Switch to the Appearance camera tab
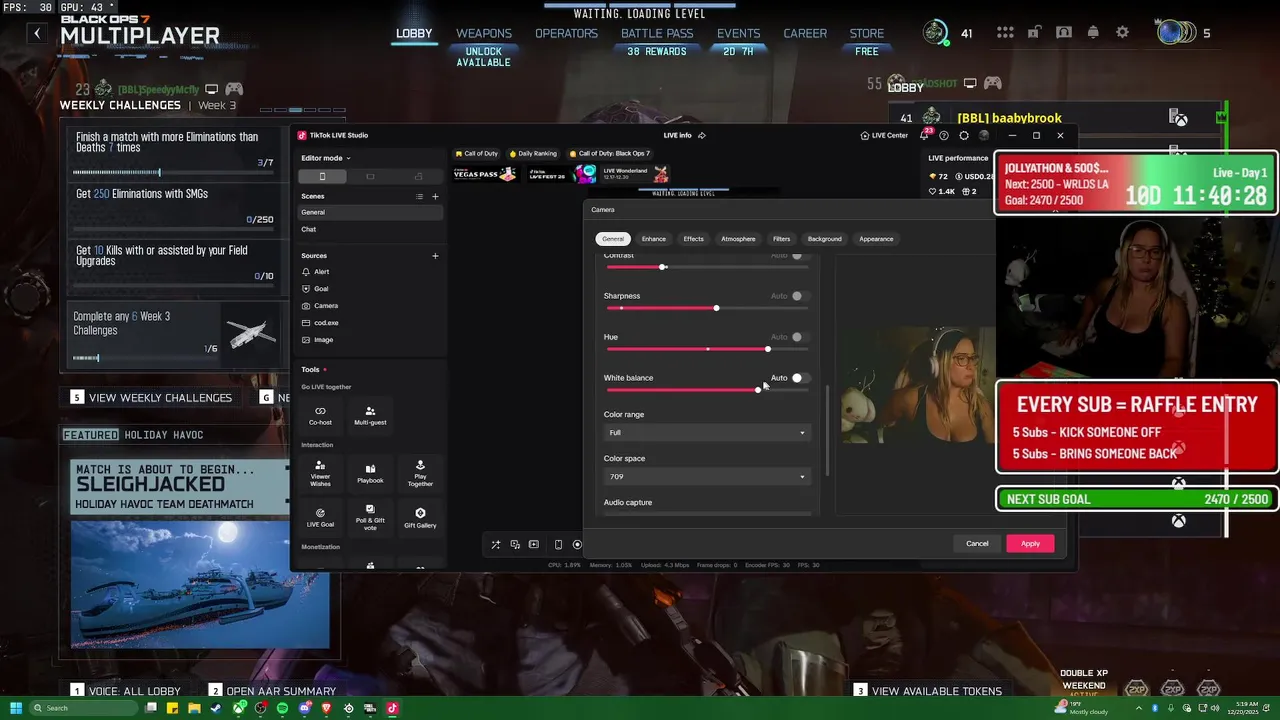 point(876,239)
